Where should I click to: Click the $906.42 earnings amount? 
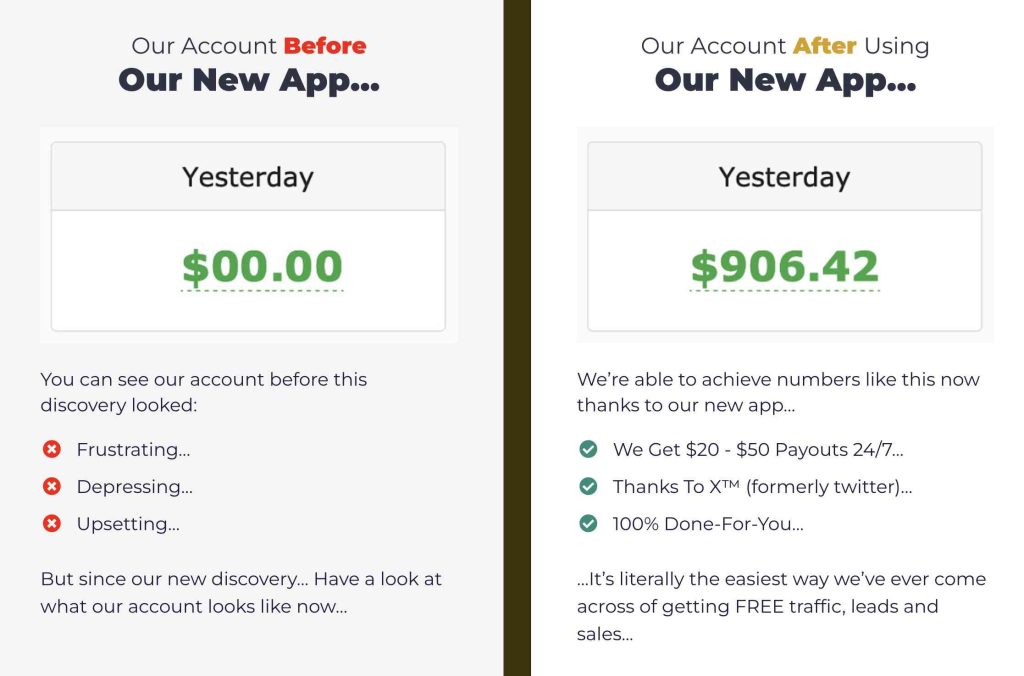785,266
